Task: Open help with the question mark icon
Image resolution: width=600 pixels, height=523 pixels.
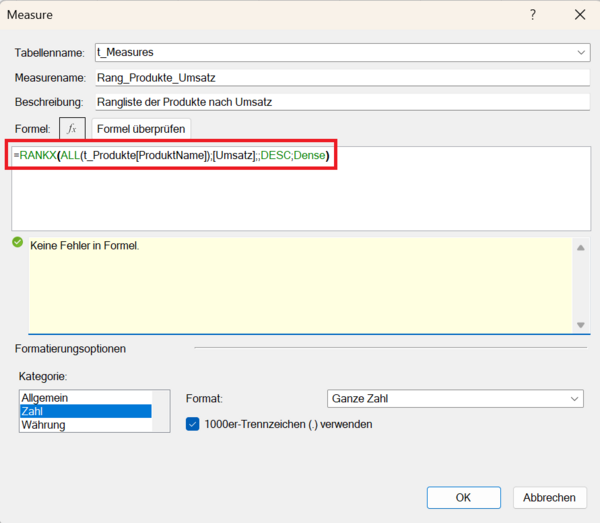Action: 531,14
